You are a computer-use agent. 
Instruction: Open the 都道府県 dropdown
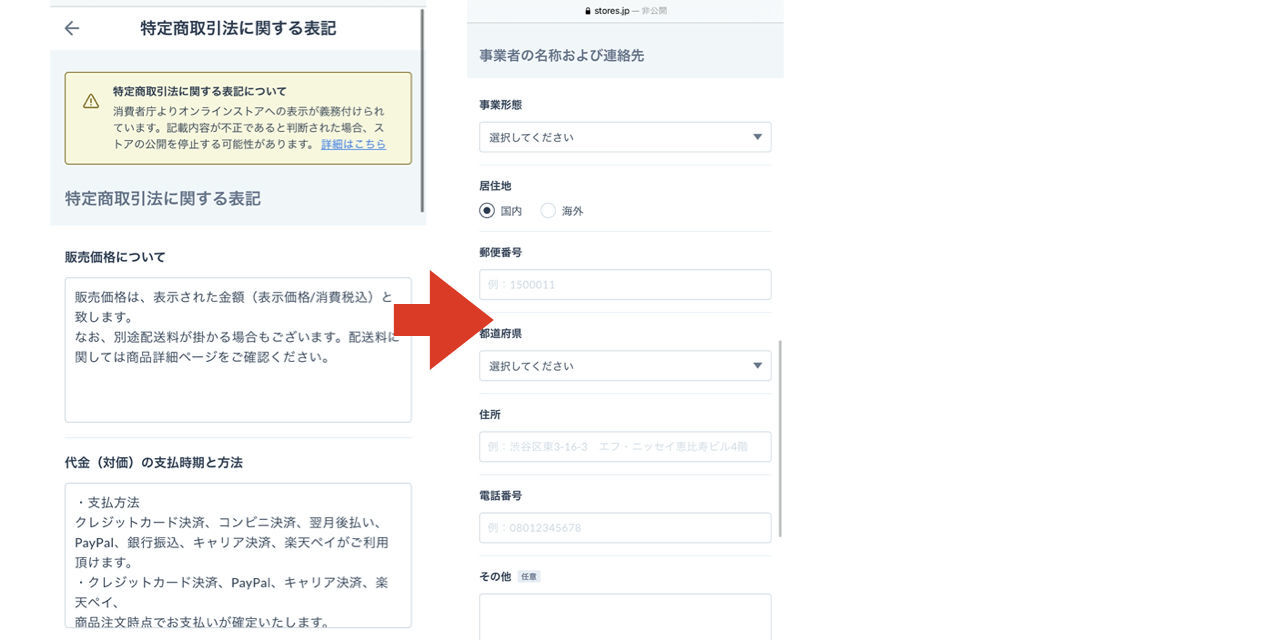tap(625, 366)
